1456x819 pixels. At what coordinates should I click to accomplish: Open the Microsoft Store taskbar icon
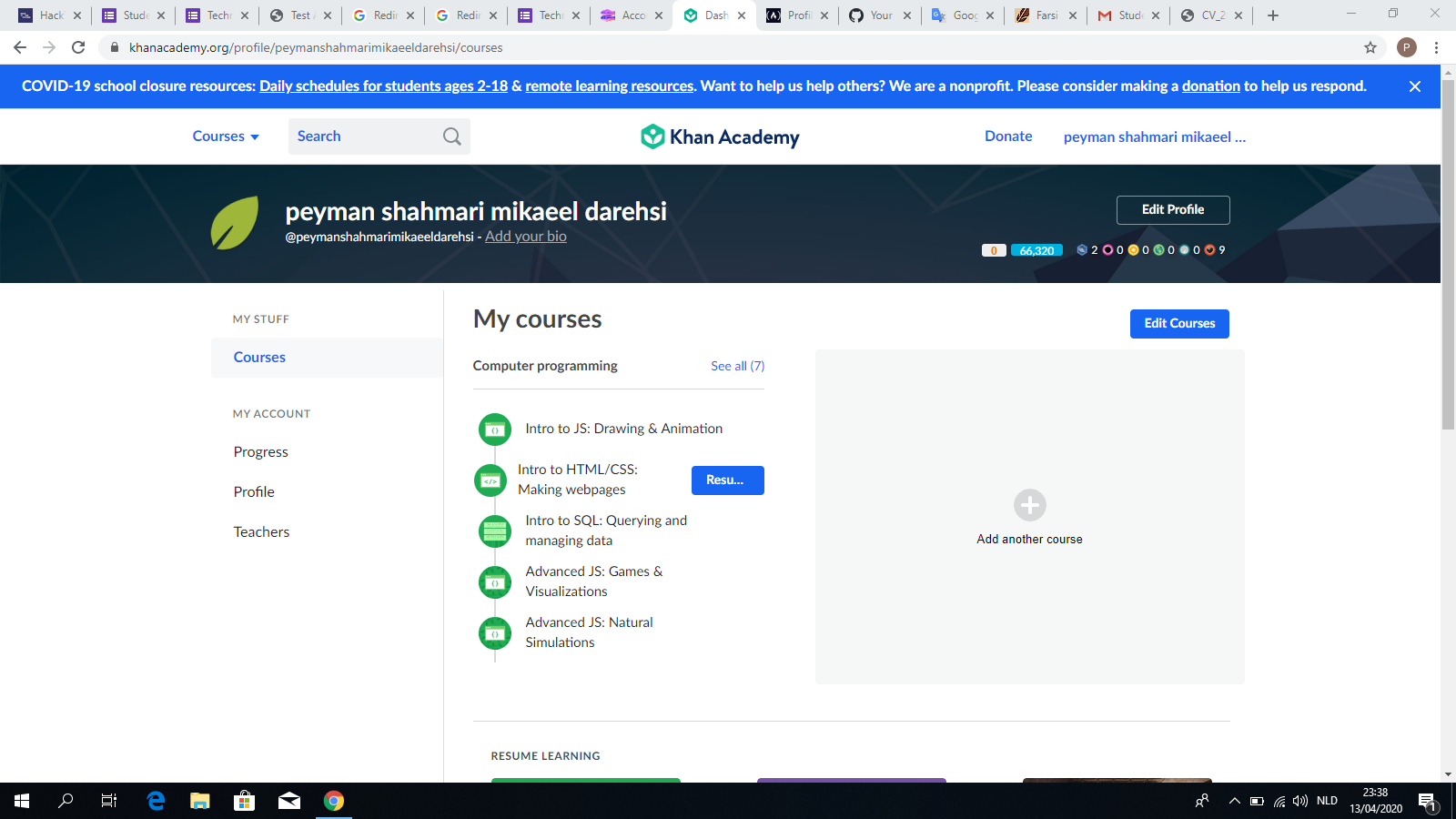pyautogui.click(x=244, y=801)
